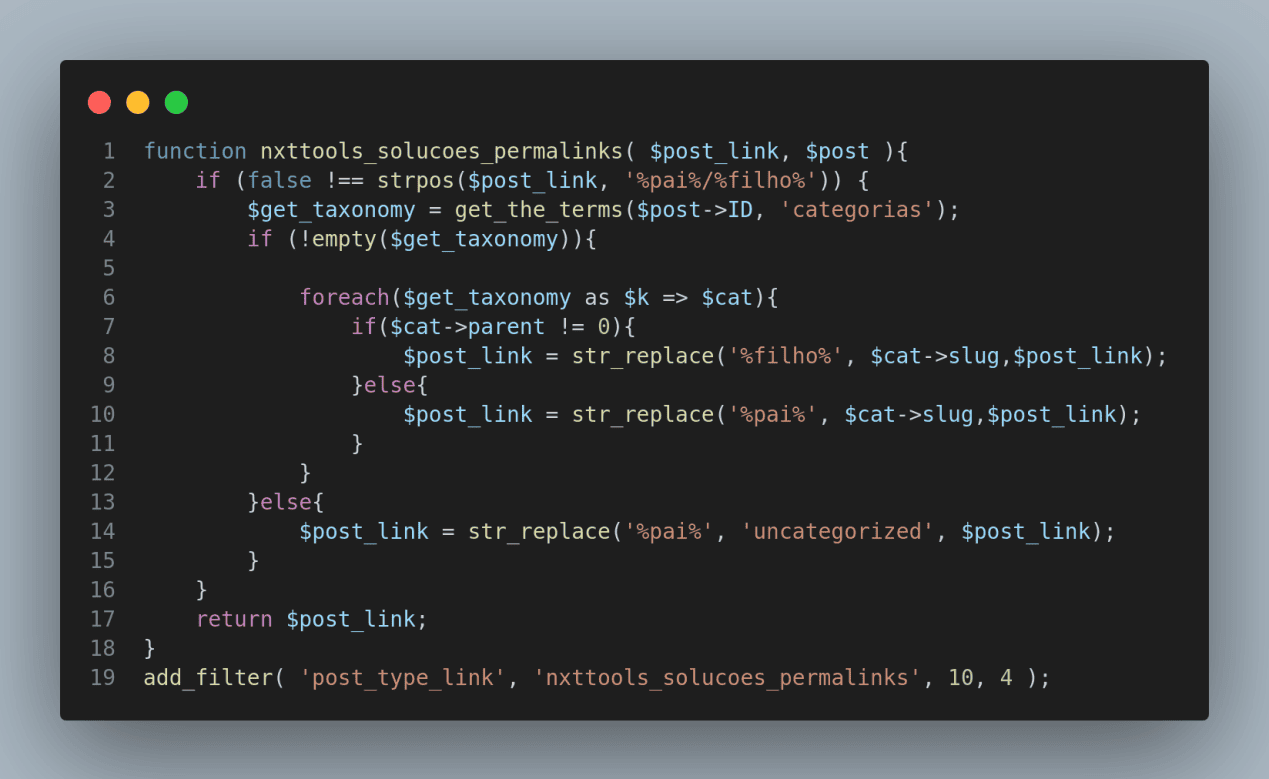Click $cat->slug on line 10
Image resolution: width=1269 pixels, height=779 pixels.
(x=909, y=414)
